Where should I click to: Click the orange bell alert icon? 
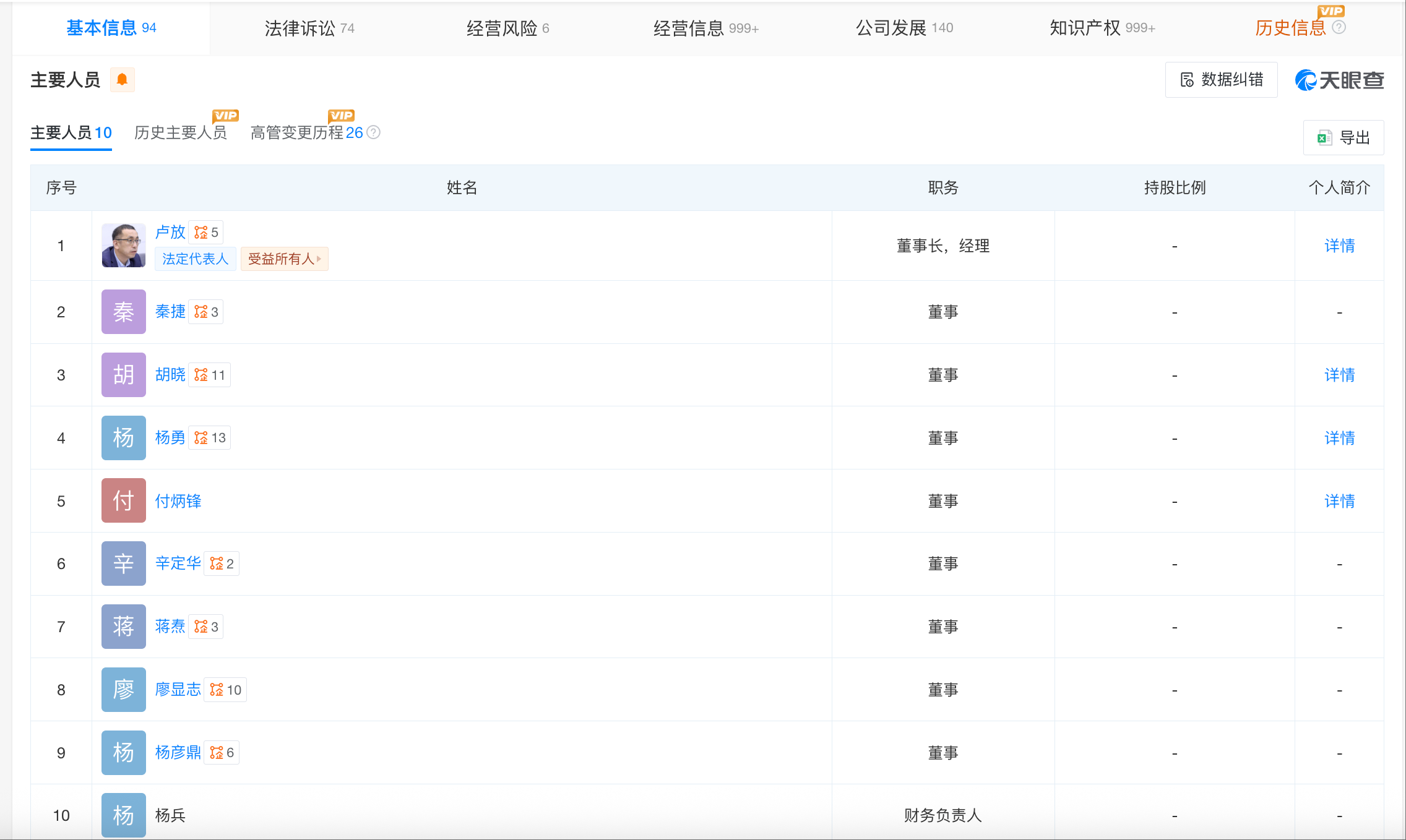(x=122, y=80)
